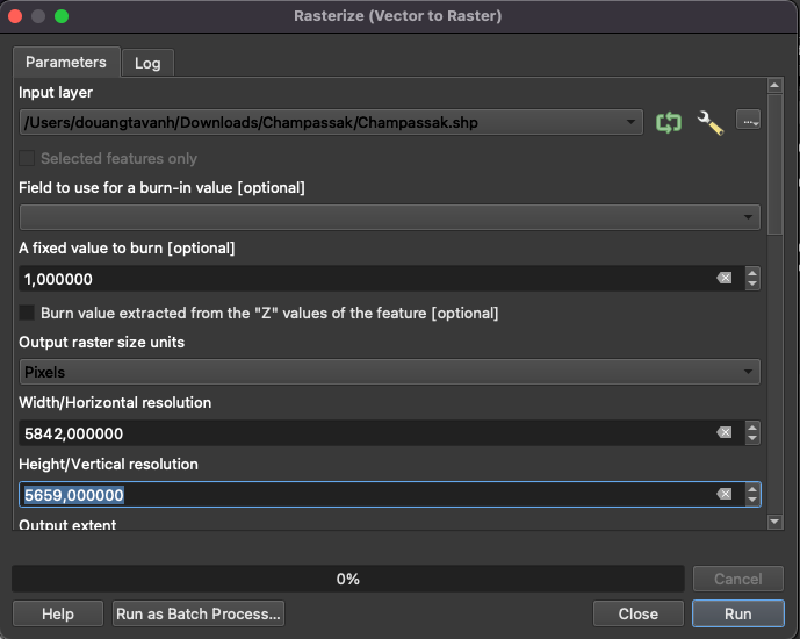Click Run as Batch Process button
800x639 pixels.
click(x=199, y=613)
